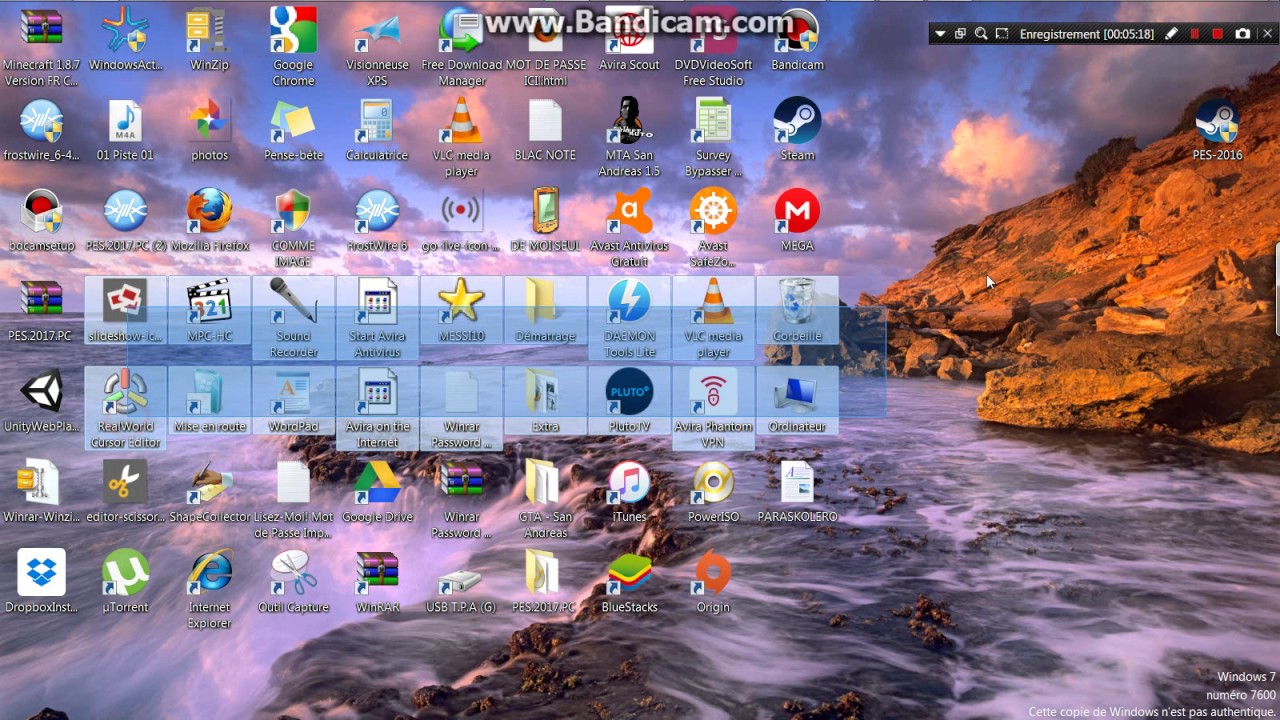Select the UnityWebPlayer icon

(x=41, y=391)
